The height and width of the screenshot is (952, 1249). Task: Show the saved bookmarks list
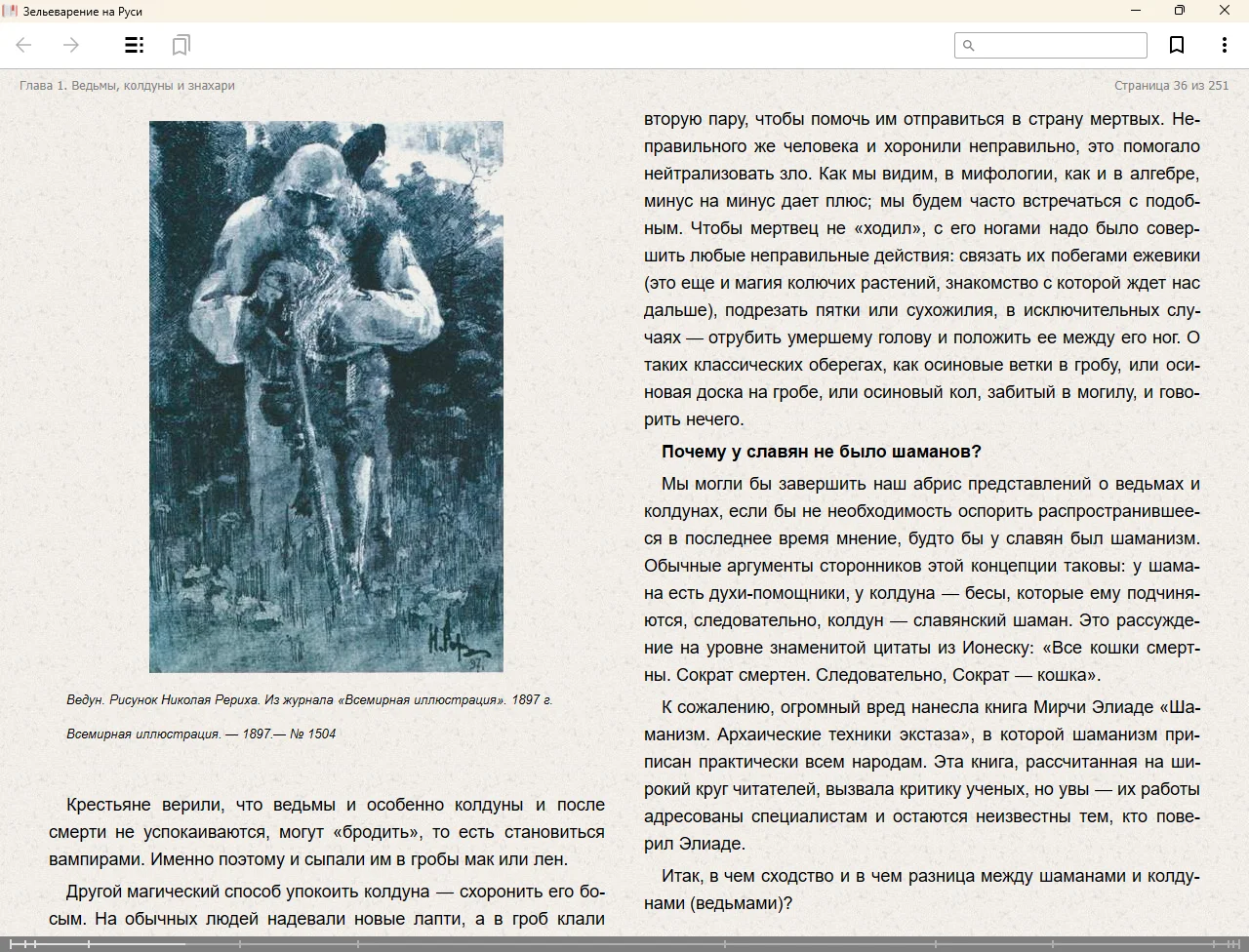pyautogui.click(x=181, y=45)
